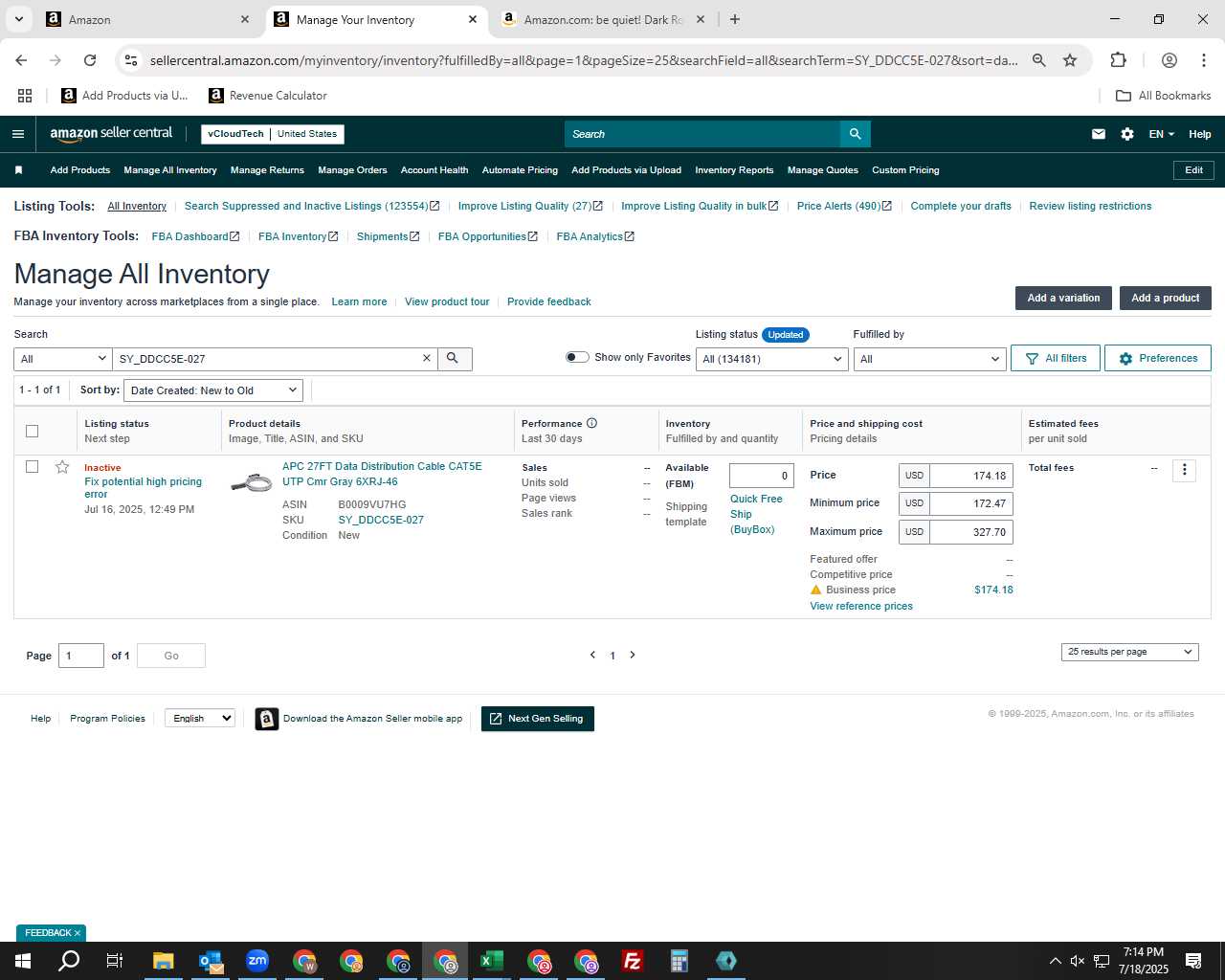Open Chrome profile icon
Screen dimensions: 1225x980
click(x=1169, y=60)
